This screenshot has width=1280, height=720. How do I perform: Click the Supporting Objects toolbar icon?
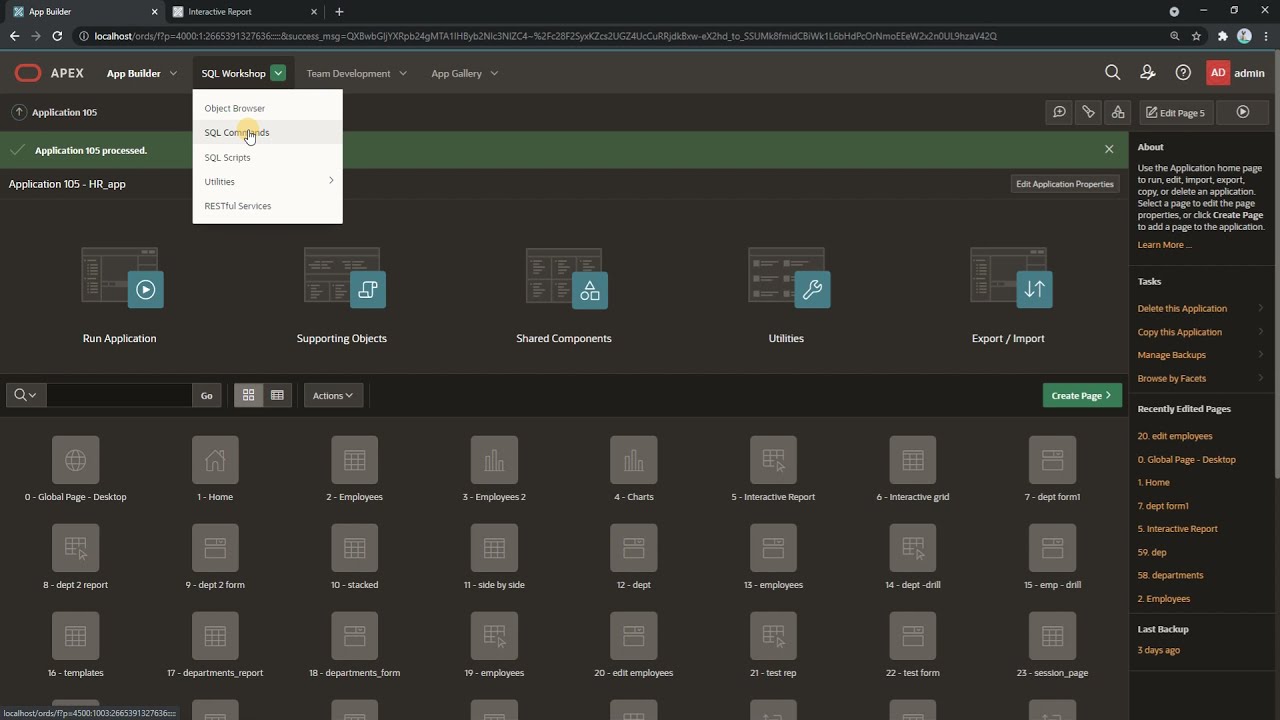[1089, 112]
